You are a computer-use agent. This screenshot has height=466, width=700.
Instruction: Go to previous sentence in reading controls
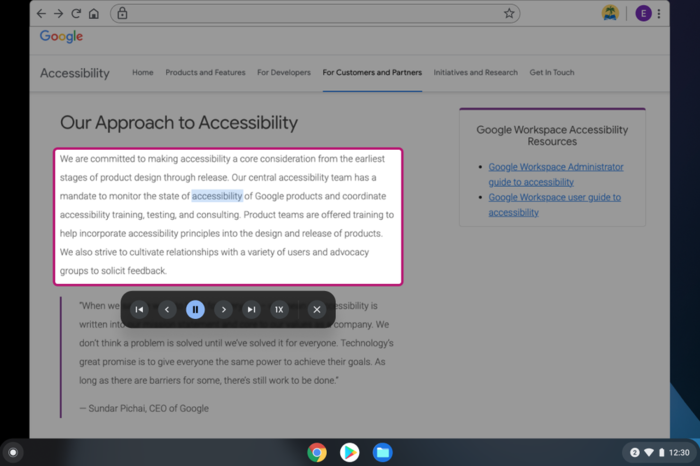pos(167,310)
